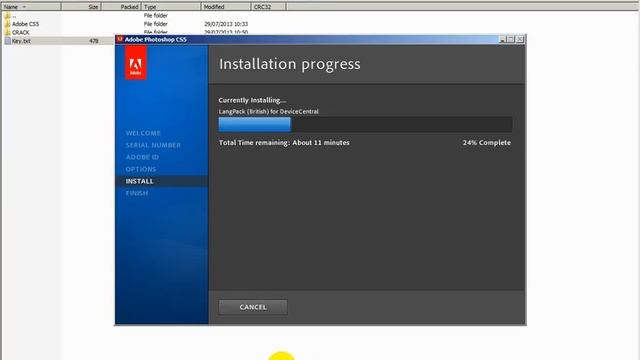
Task: Maximize the Adobe Photoshop CS5 installer window
Action: point(511,39)
